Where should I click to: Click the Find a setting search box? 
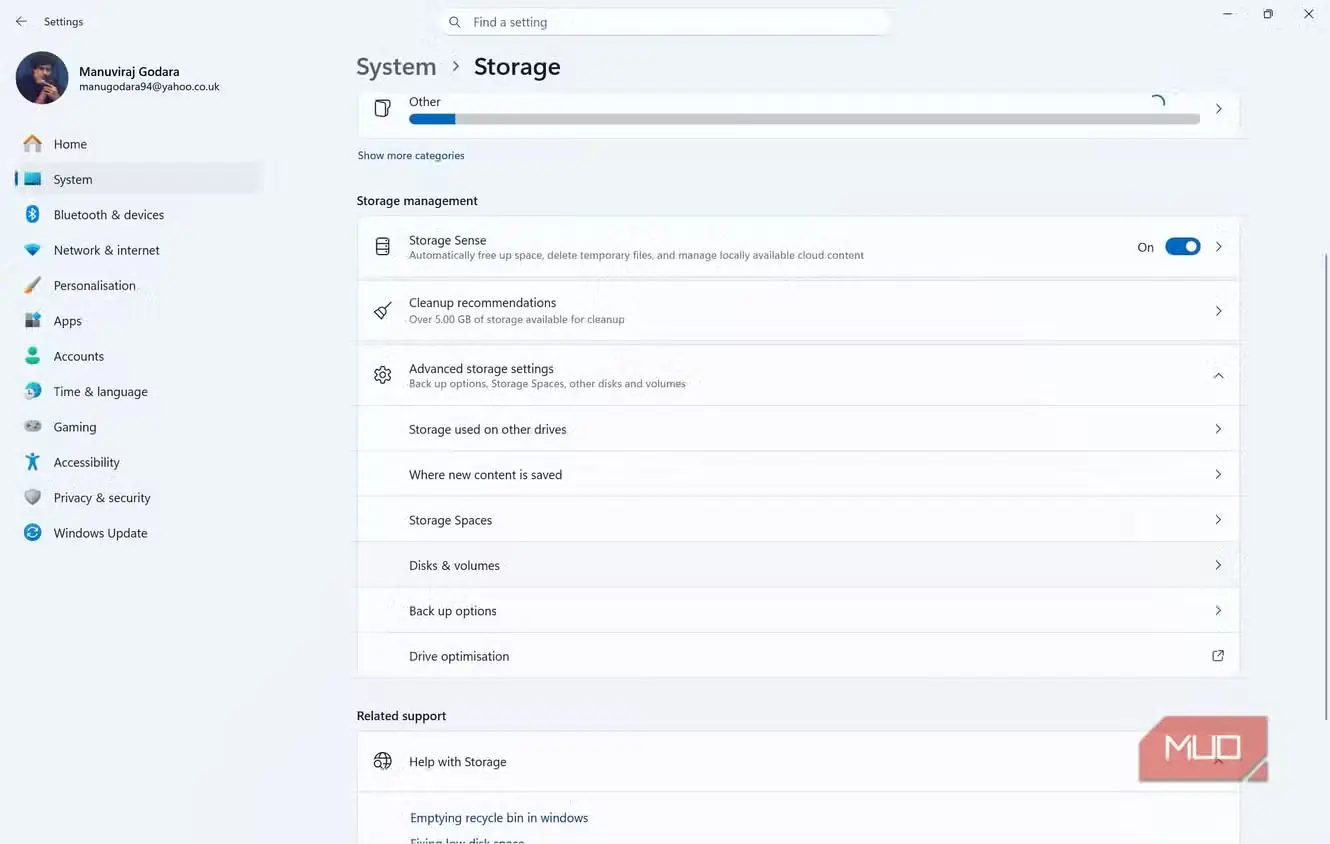[x=665, y=22]
